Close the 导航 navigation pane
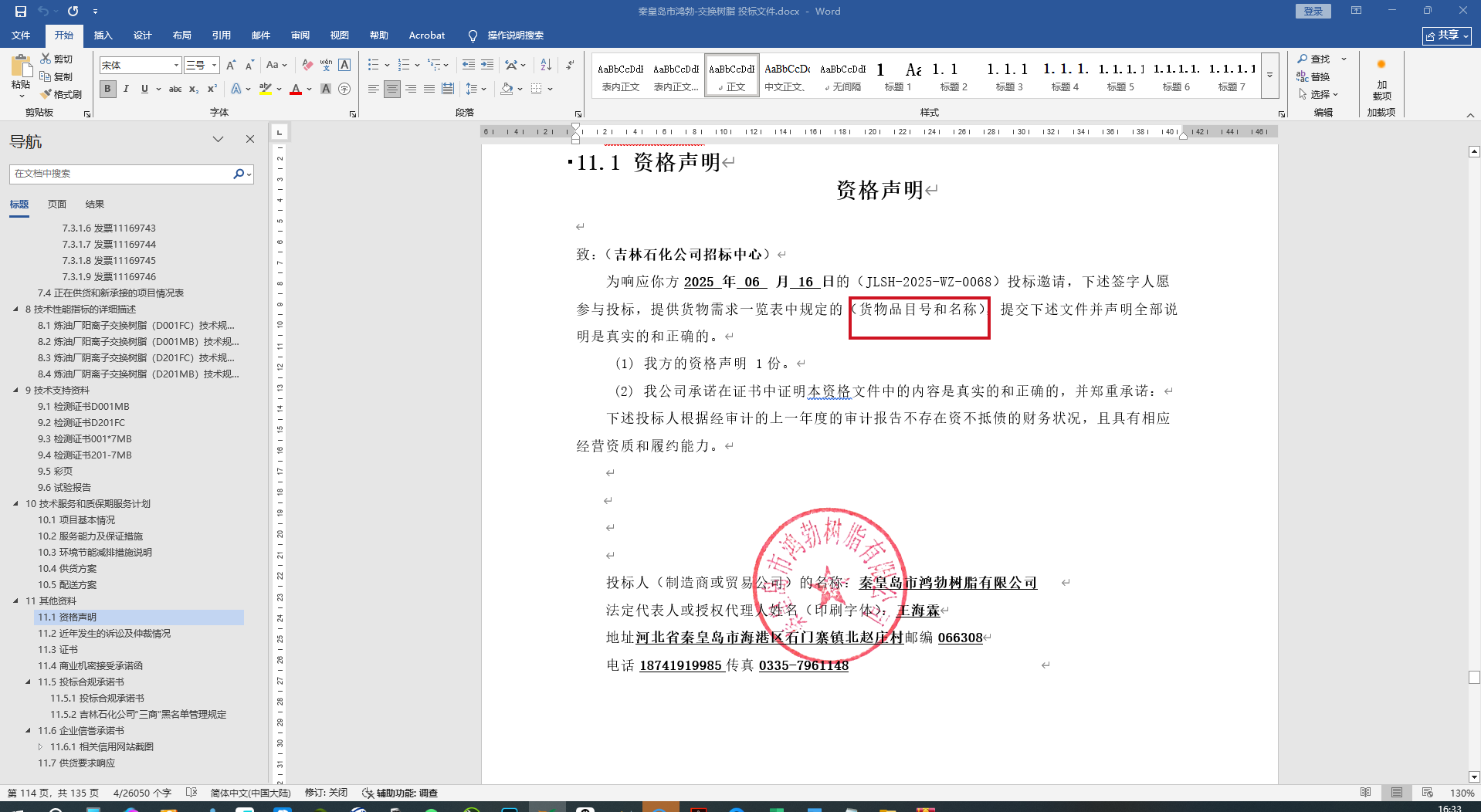This screenshot has width=1481, height=812. point(250,140)
